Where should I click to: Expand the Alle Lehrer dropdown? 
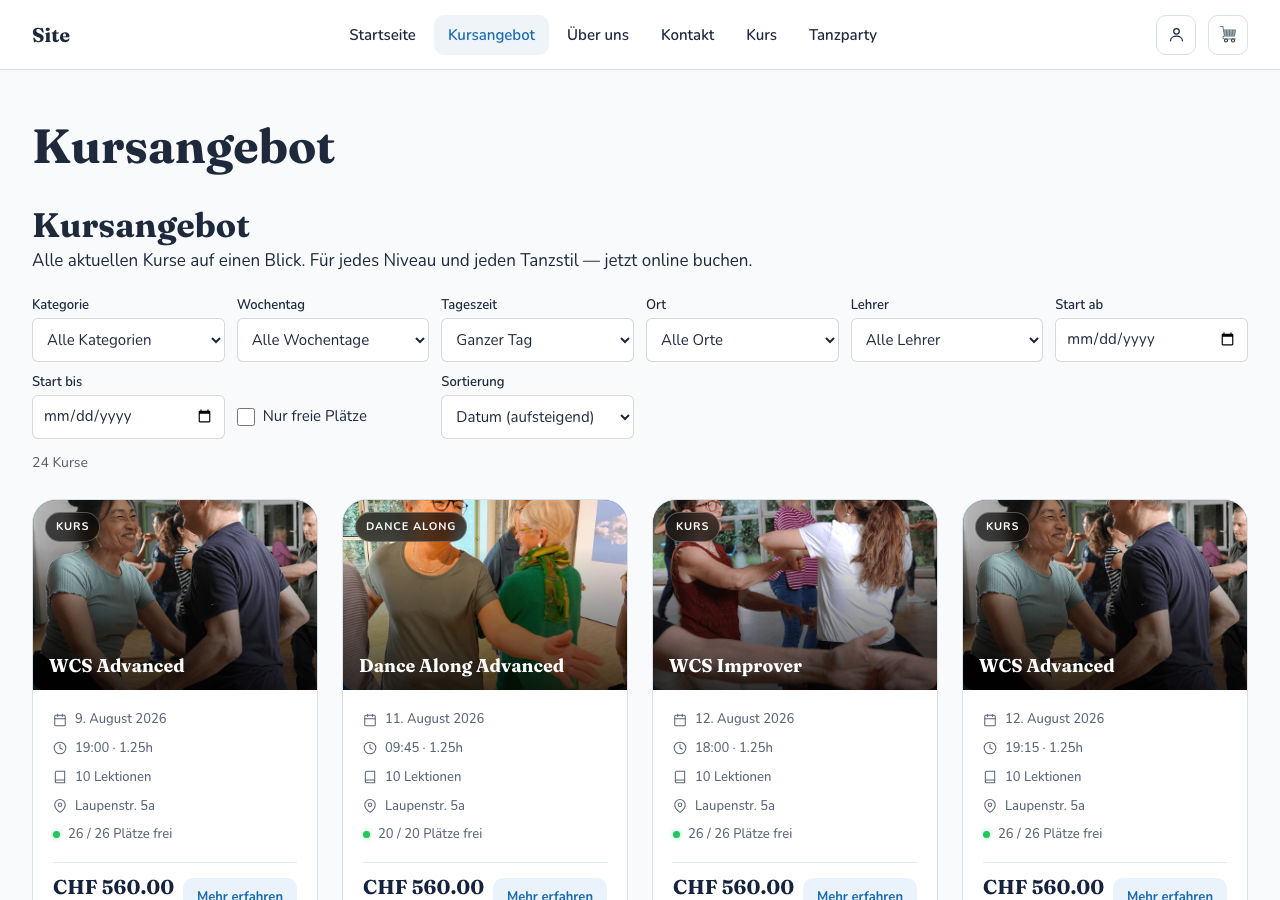[947, 340]
